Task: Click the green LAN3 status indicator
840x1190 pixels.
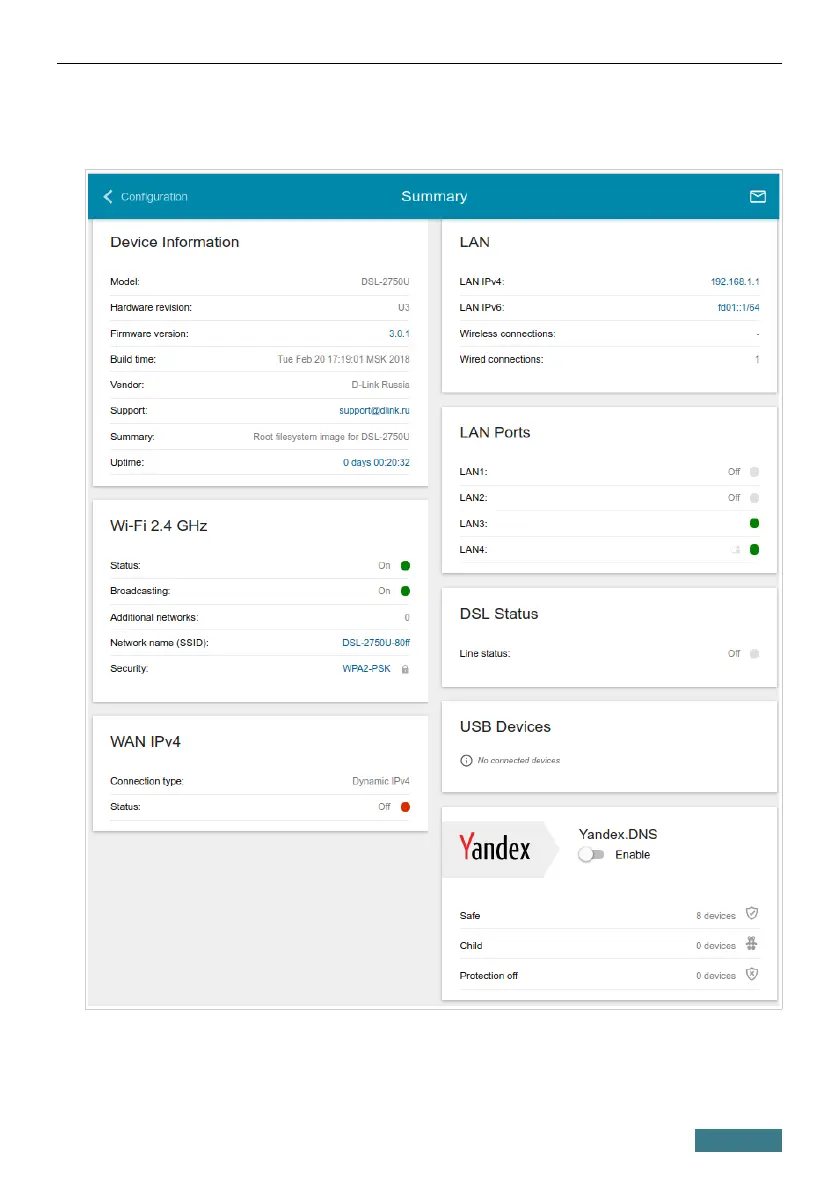Action: coord(754,523)
